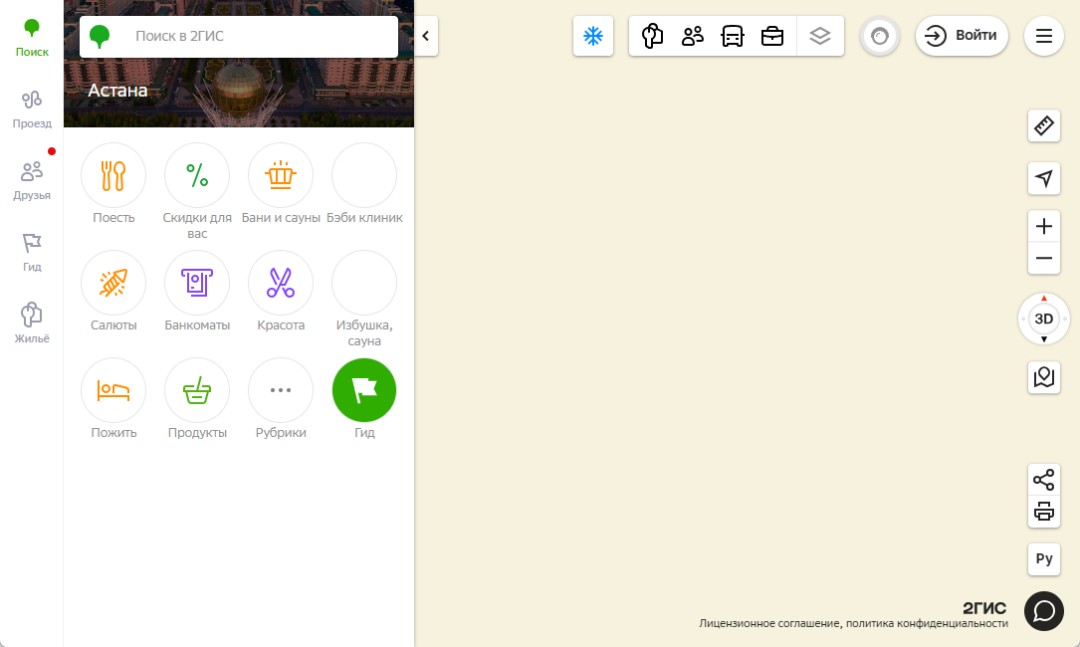Image resolution: width=1080 pixels, height=647 pixels.
Task: Click the share map icon
Action: (x=1044, y=480)
